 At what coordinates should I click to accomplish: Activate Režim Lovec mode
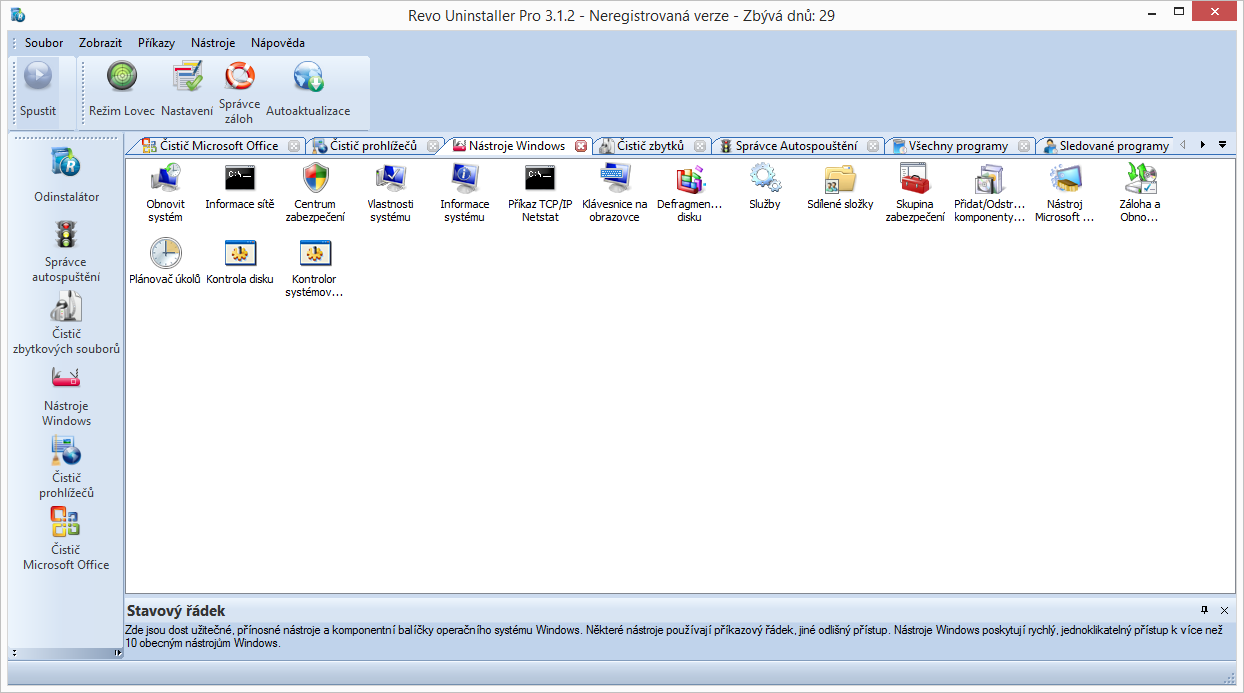[122, 91]
